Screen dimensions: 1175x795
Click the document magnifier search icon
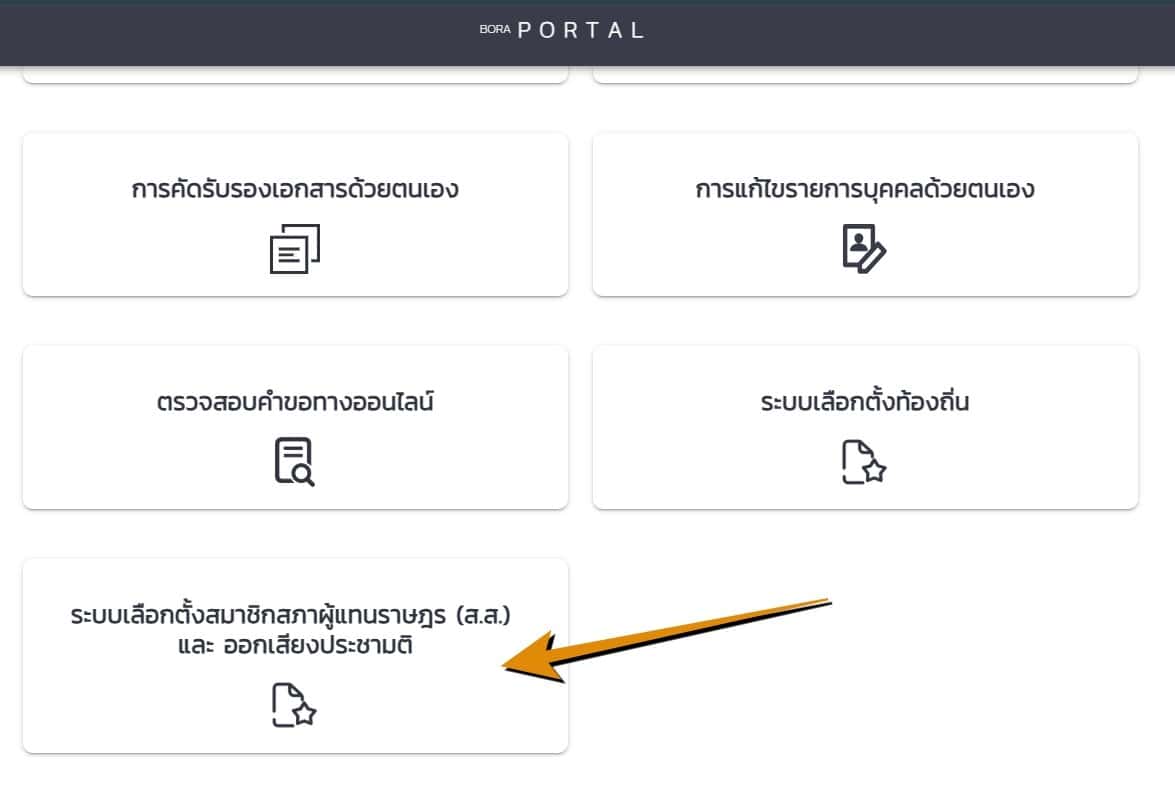tap(294, 462)
